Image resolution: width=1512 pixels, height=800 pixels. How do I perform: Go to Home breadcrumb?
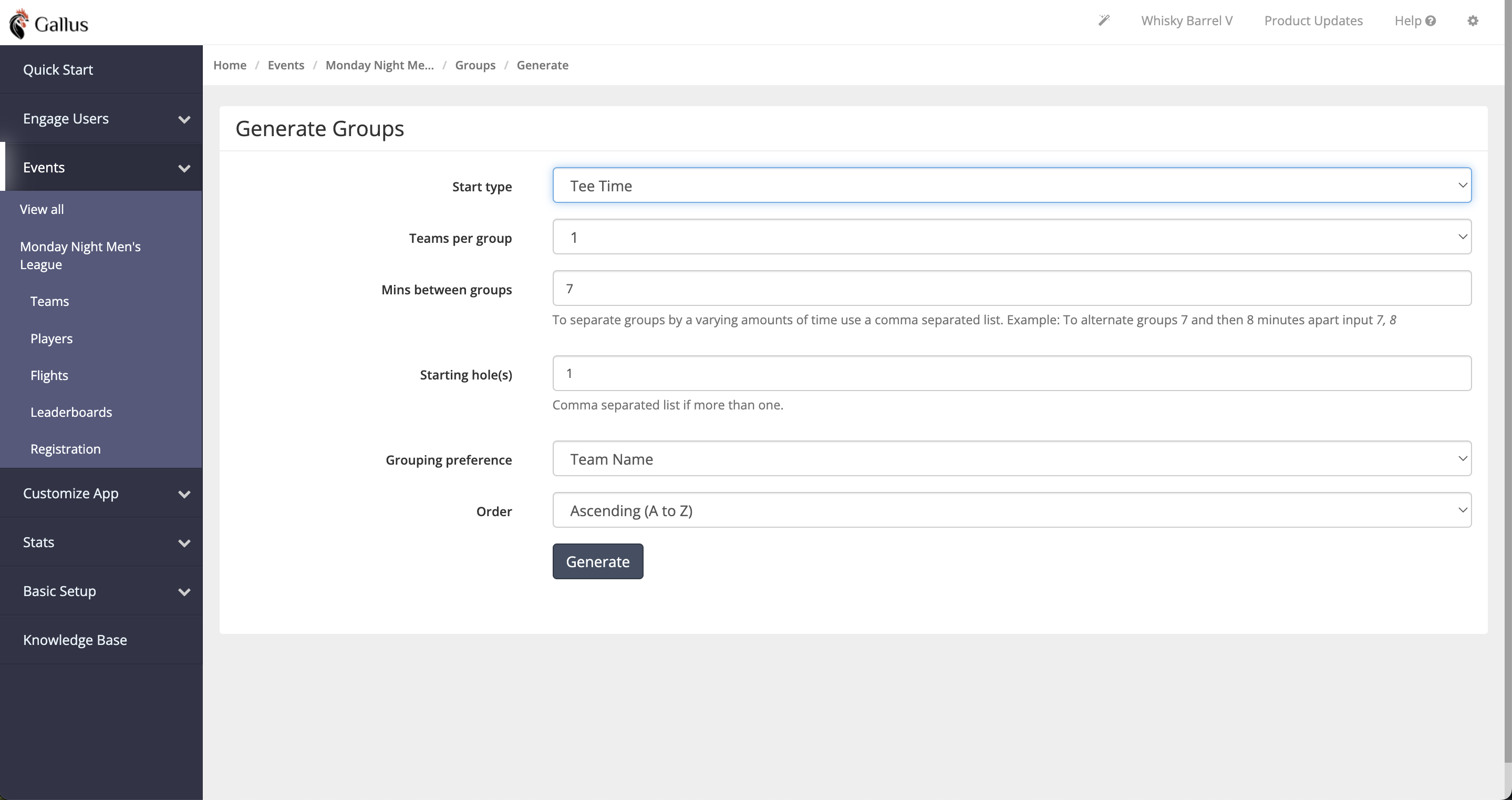(230, 65)
